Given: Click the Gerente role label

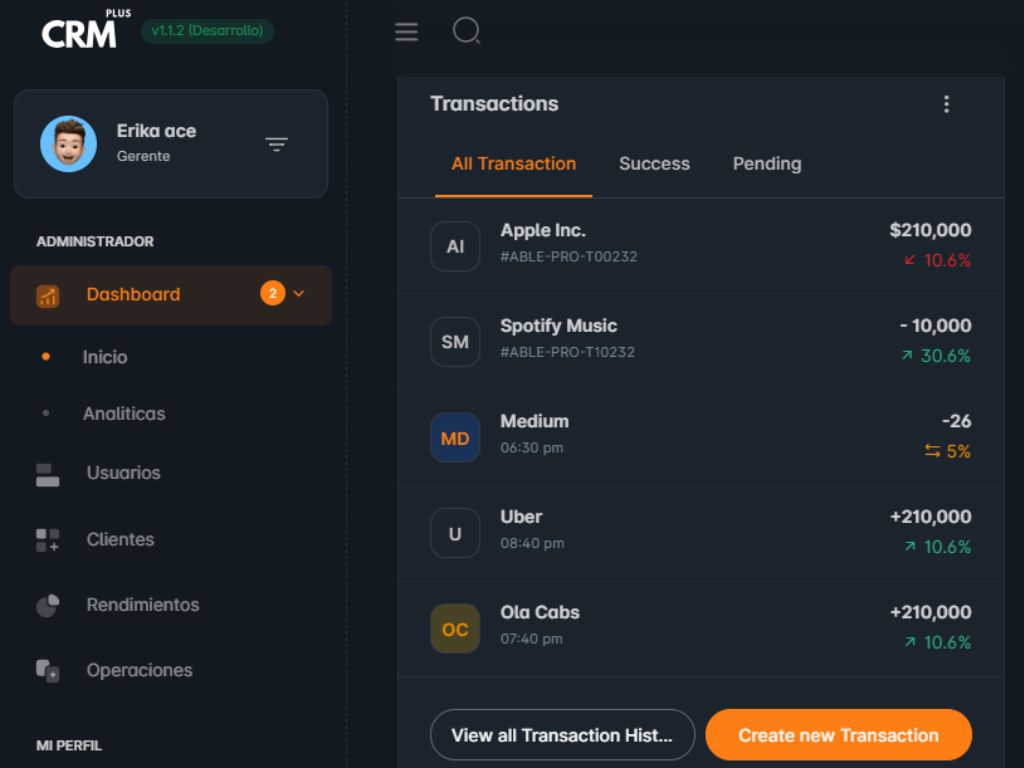Looking at the screenshot, I should coord(143,156).
